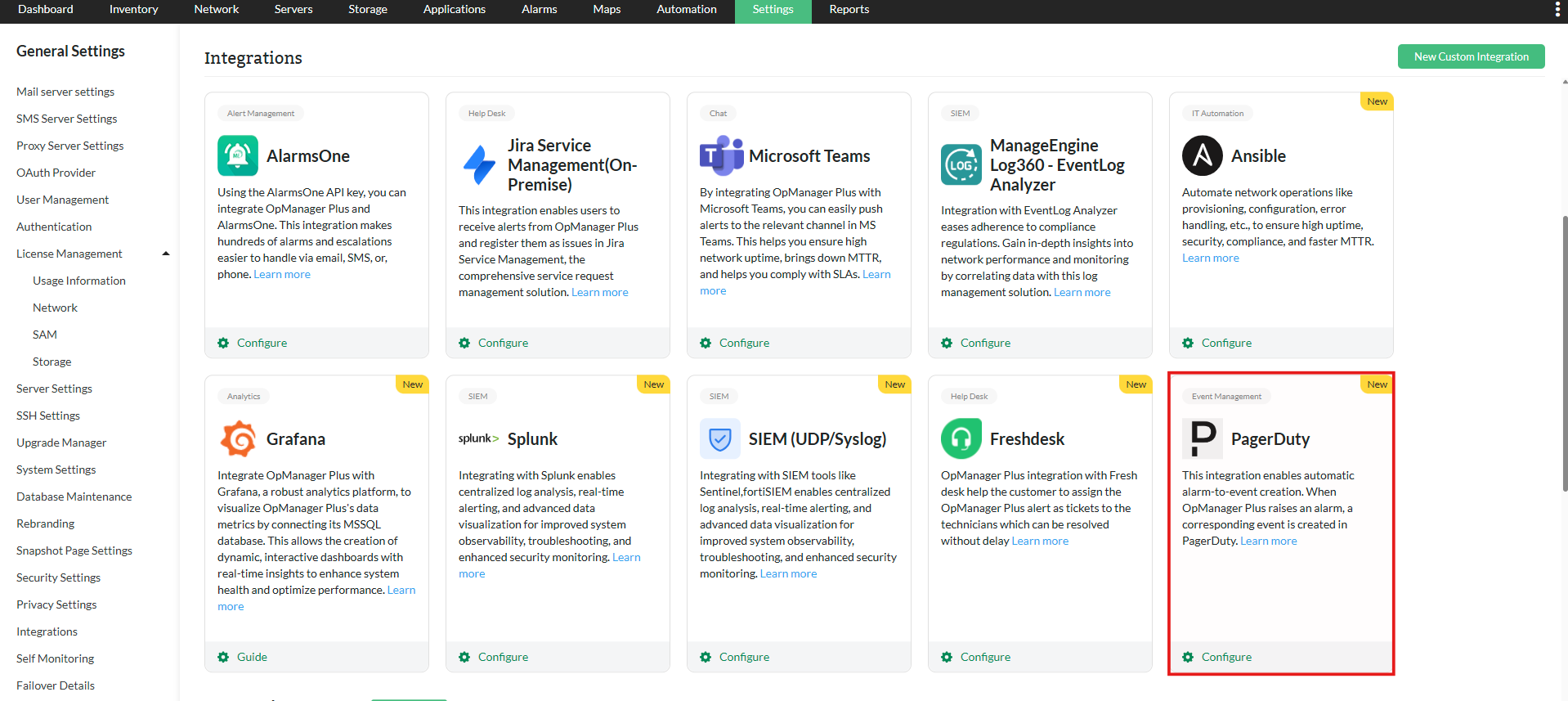Image resolution: width=1568 pixels, height=701 pixels.
Task: Open the Alarms tab
Action: [539, 10]
